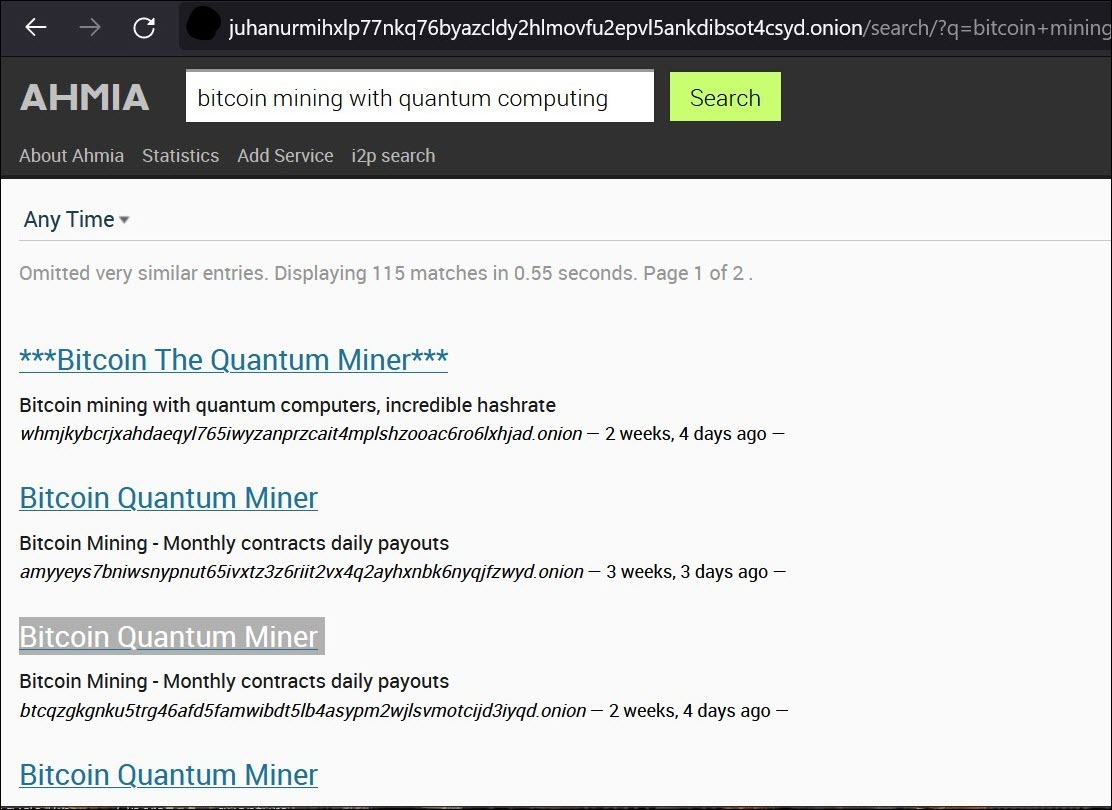Go forward with the browser forward arrow
1112x810 pixels.
coord(89,28)
